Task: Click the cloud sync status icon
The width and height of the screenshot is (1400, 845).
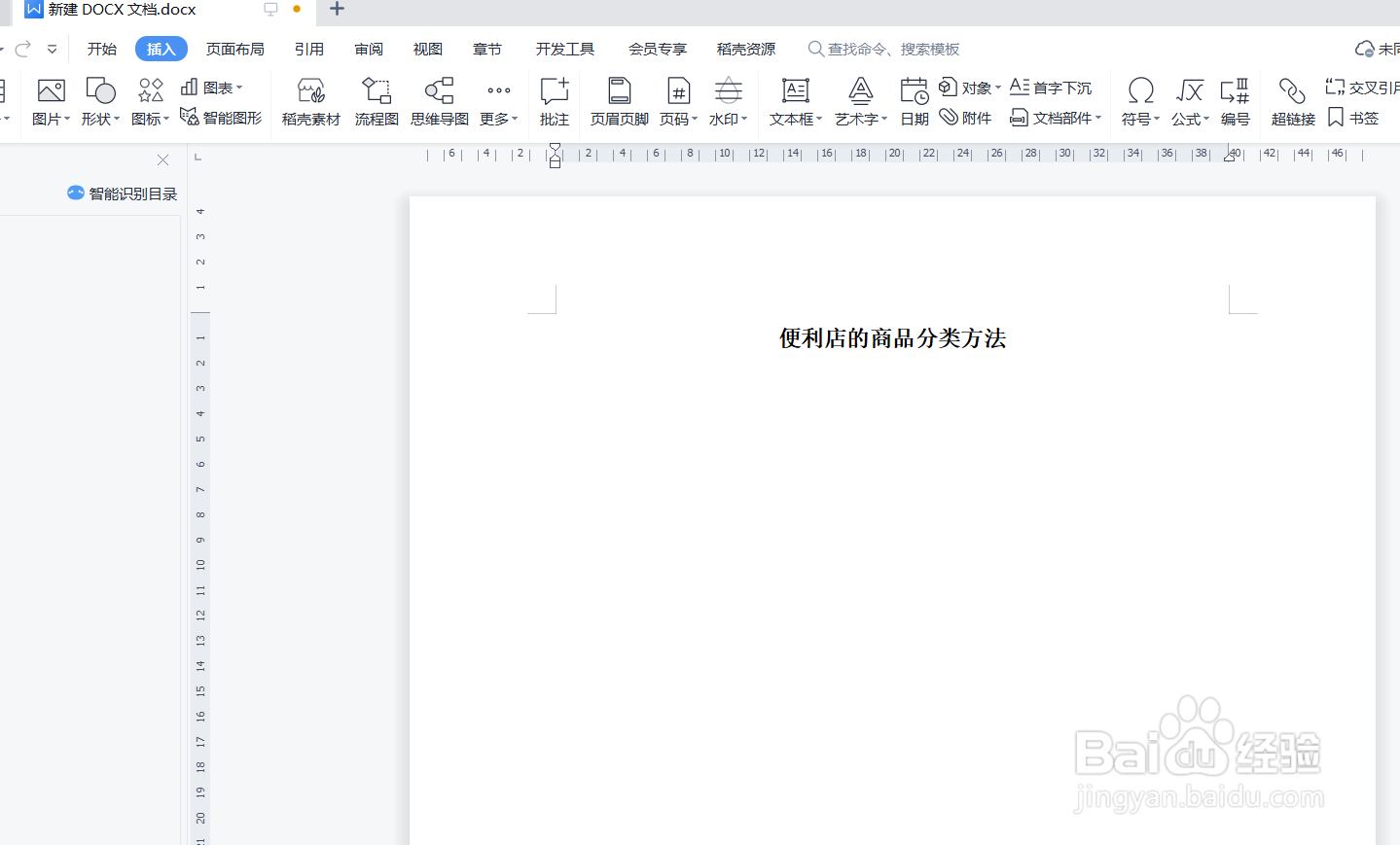Action: tap(1365, 49)
